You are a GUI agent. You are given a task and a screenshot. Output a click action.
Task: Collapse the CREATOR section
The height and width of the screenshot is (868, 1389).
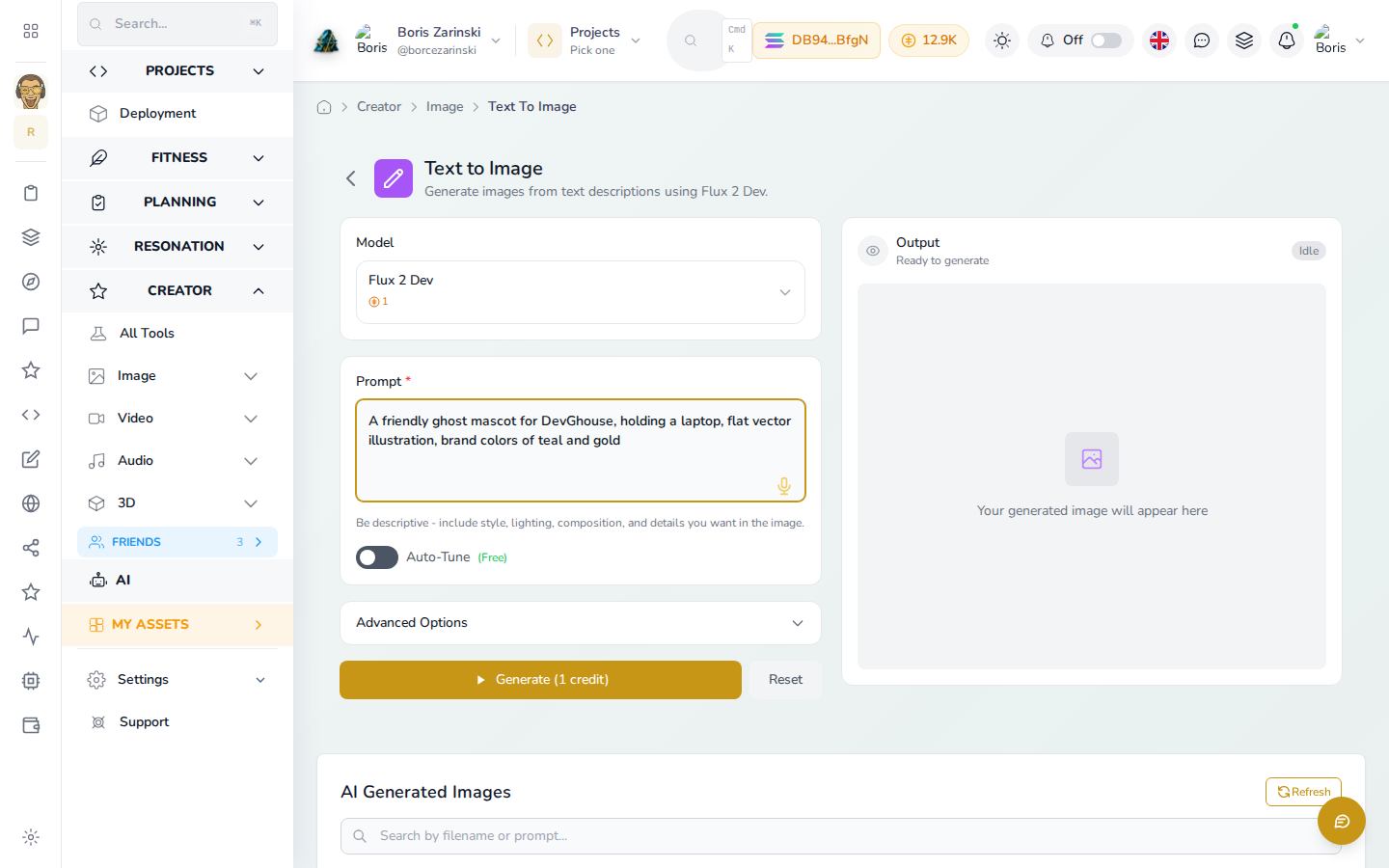(x=177, y=290)
